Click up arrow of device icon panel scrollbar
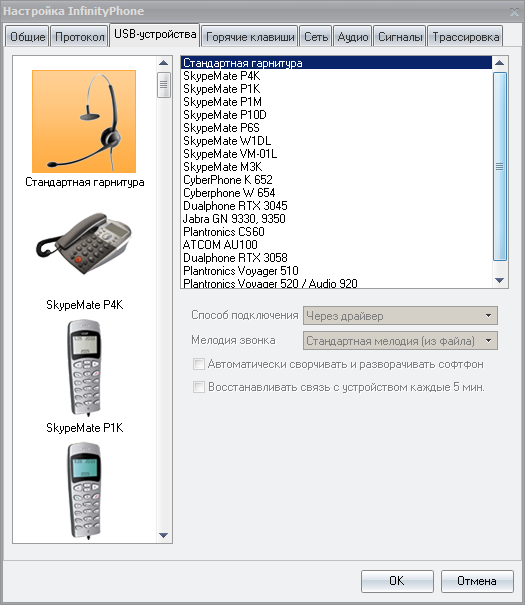Screen dimensions: 525x605 (164, 63)
